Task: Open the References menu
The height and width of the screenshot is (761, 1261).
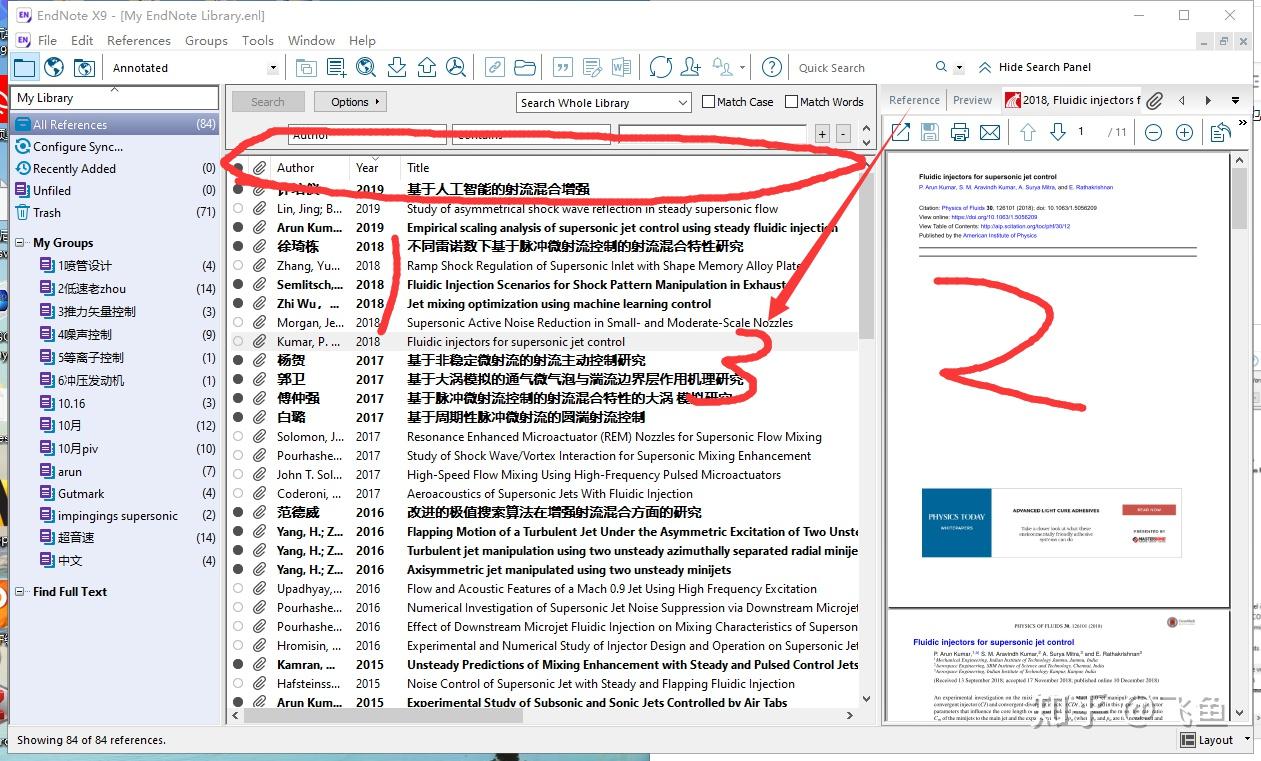Action: coord(138,40)
